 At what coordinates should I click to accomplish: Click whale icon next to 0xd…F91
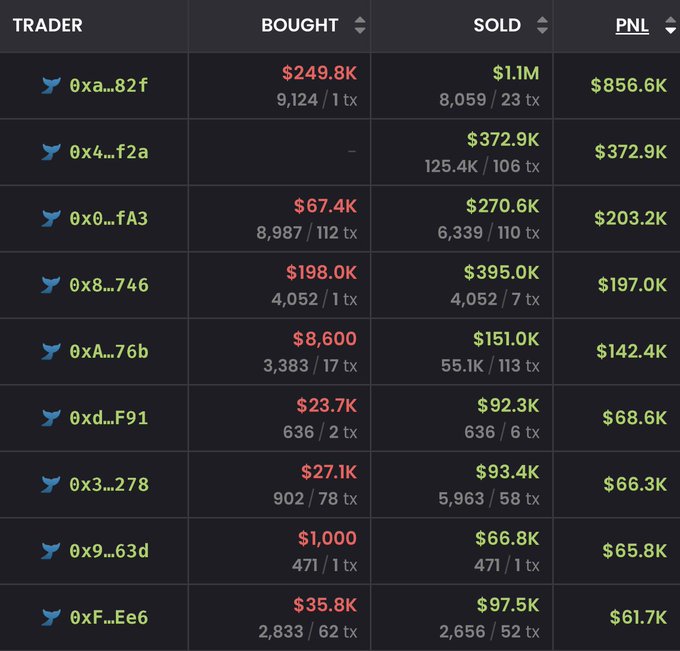point(51,418)
